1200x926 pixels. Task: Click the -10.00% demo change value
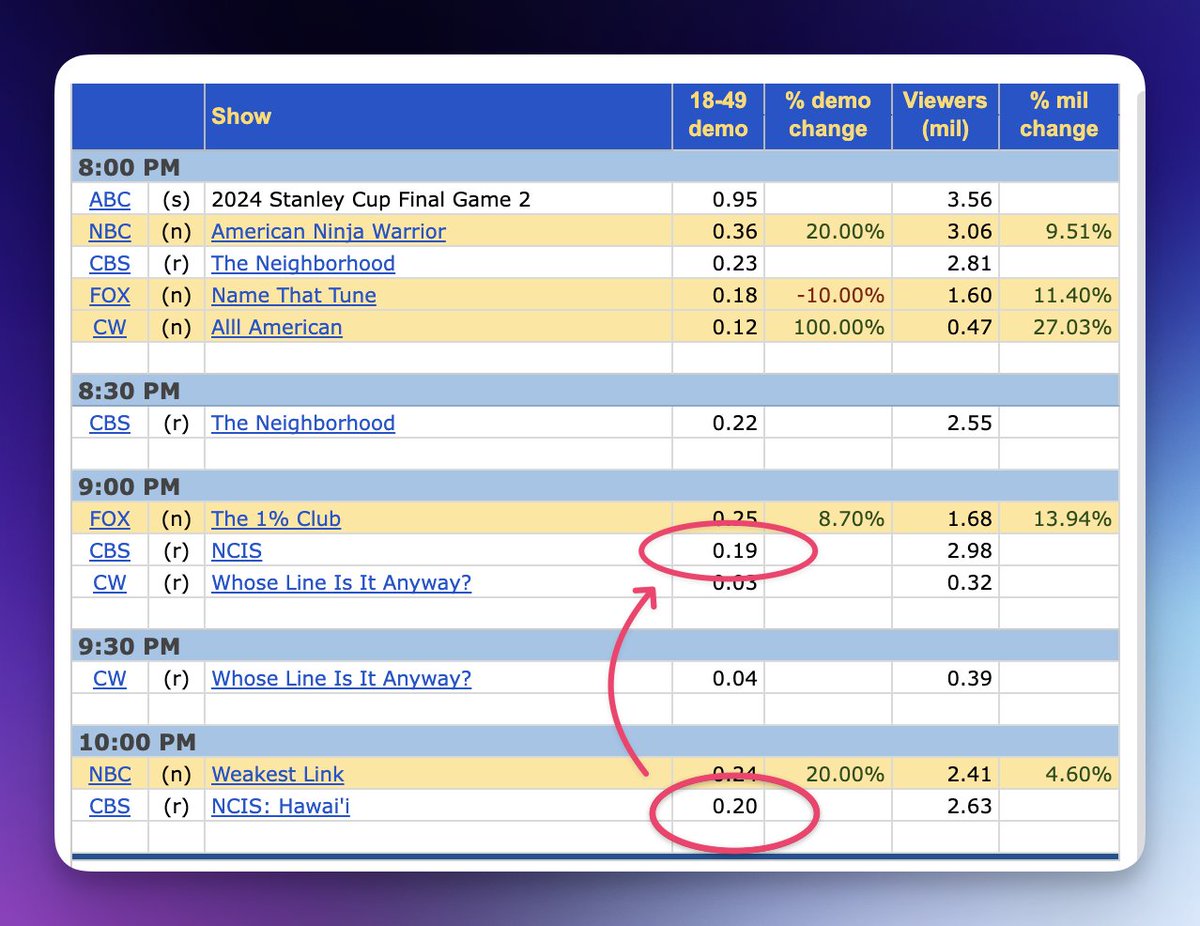[x=843, y=296]
